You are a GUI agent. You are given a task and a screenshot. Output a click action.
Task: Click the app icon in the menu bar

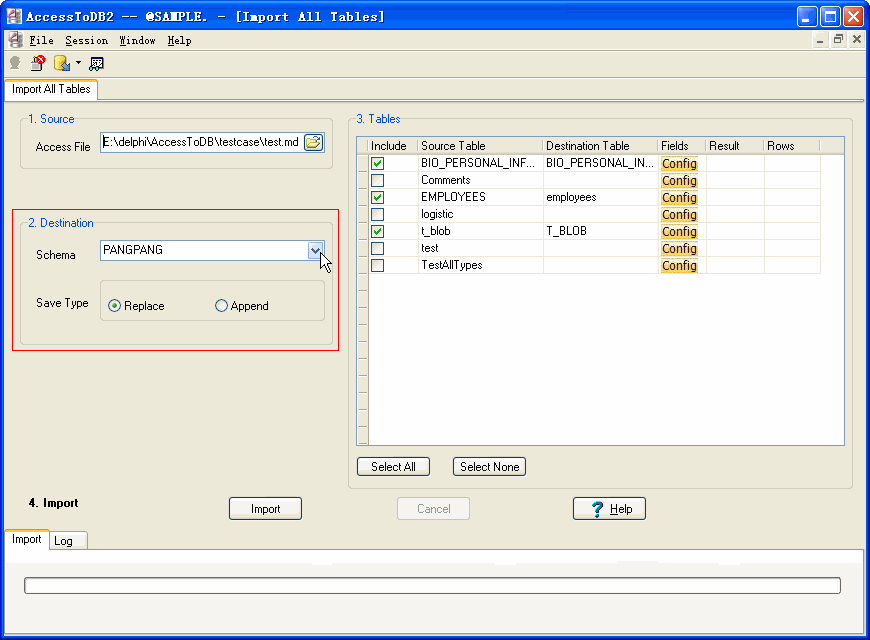tap(16, 40)
